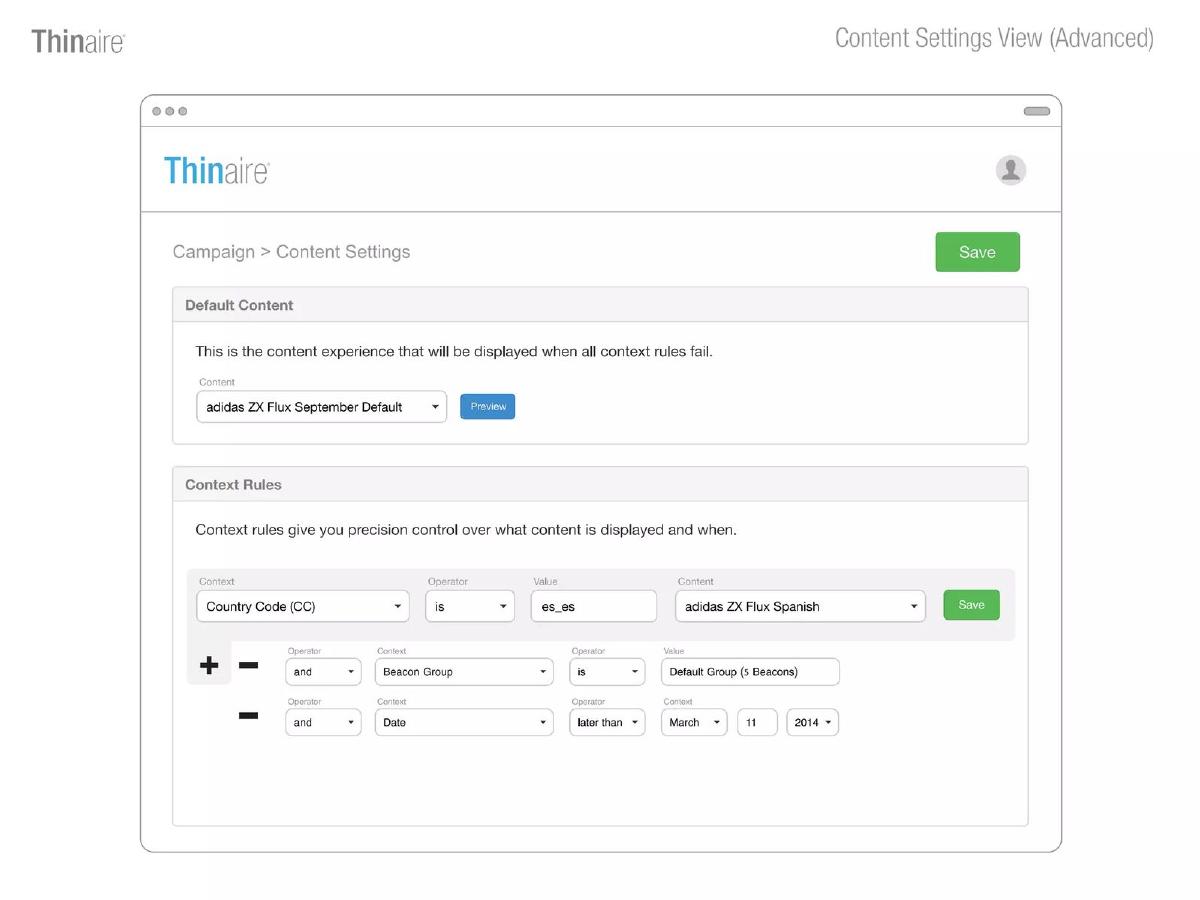
Task: Open the Beacon Group context dropdown
Action: 464,672
